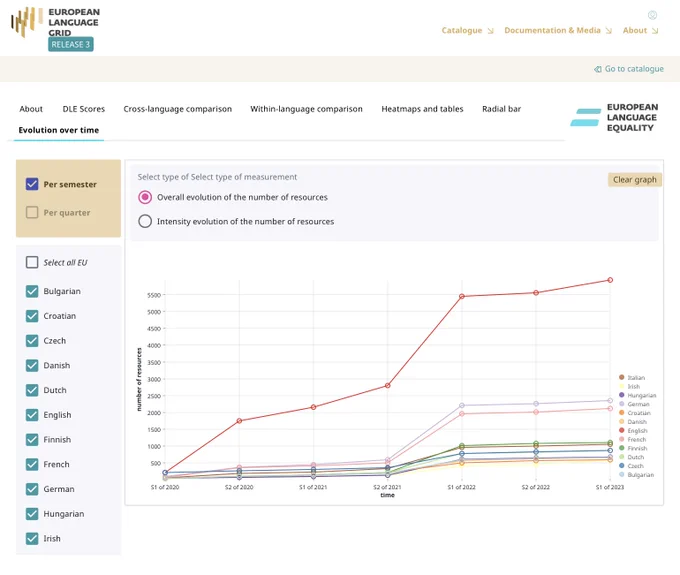This screenshot has height=575, width=680.
Task: Uncheck the Dutch checkbox
Action: click(x=32, y=390)
